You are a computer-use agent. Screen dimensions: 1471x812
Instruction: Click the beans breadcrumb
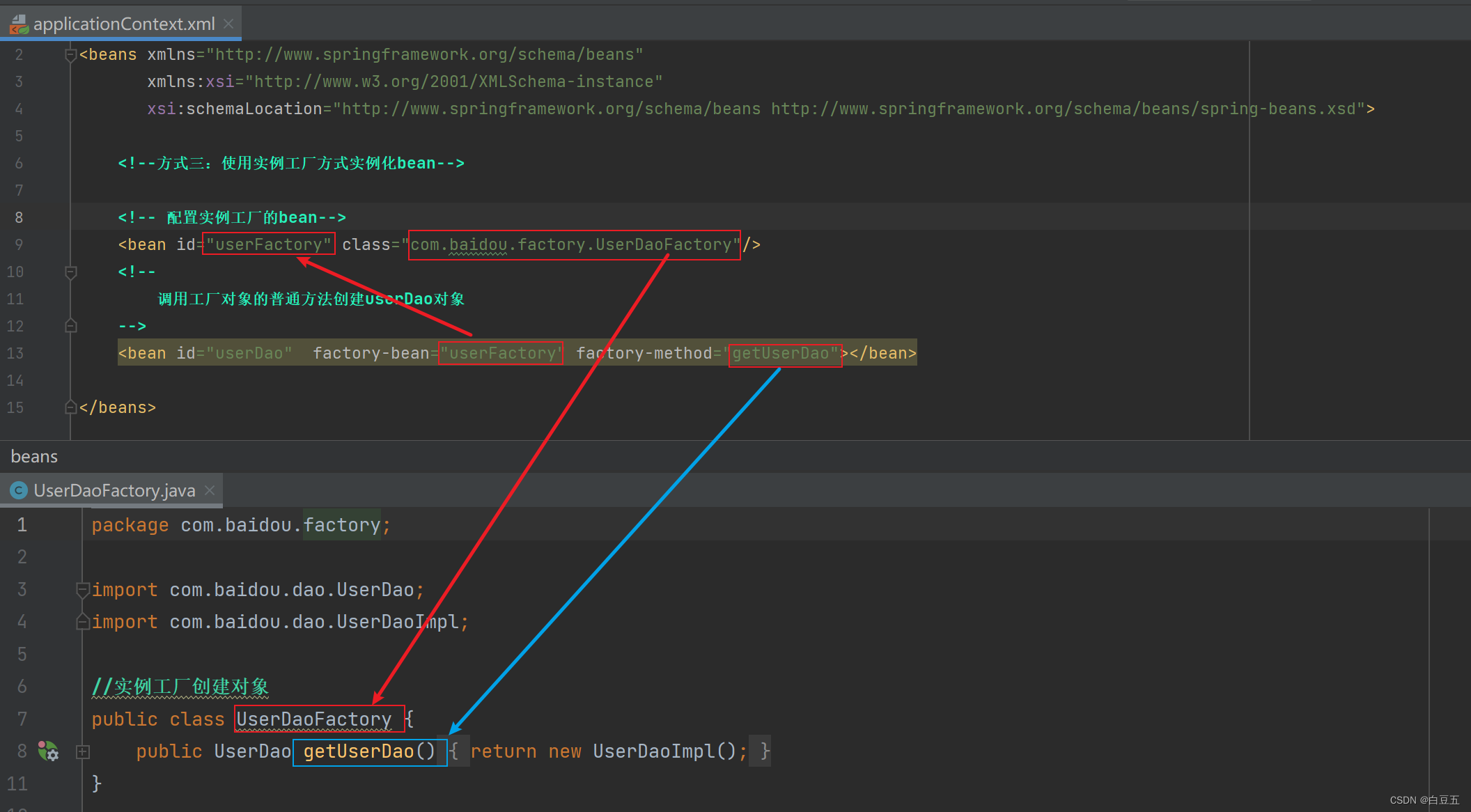[34, 457]
